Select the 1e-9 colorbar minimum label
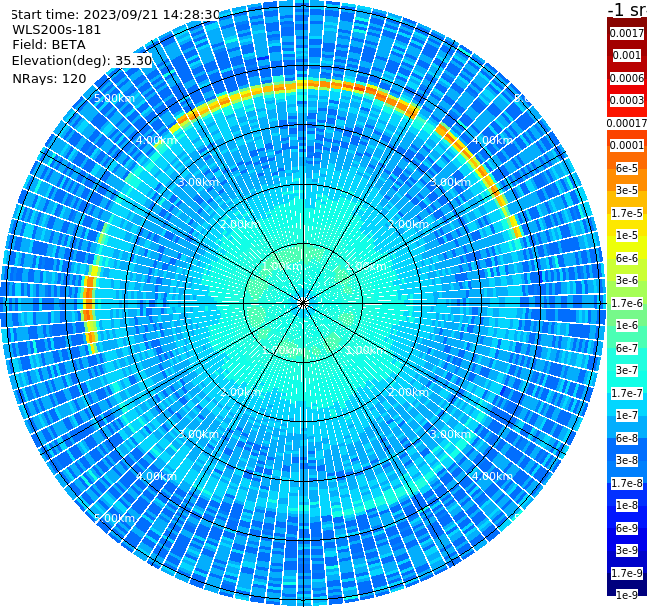647x607 pixels. [x=627, y=595]
